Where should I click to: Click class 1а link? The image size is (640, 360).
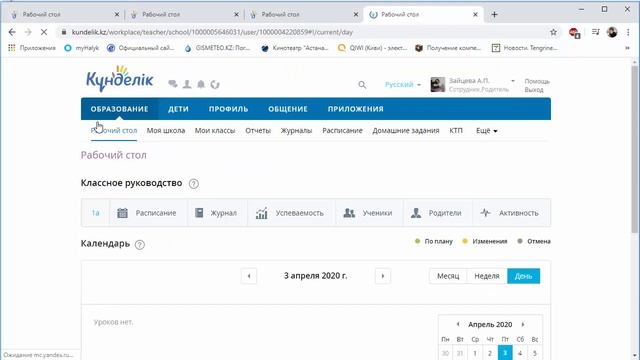96,213
